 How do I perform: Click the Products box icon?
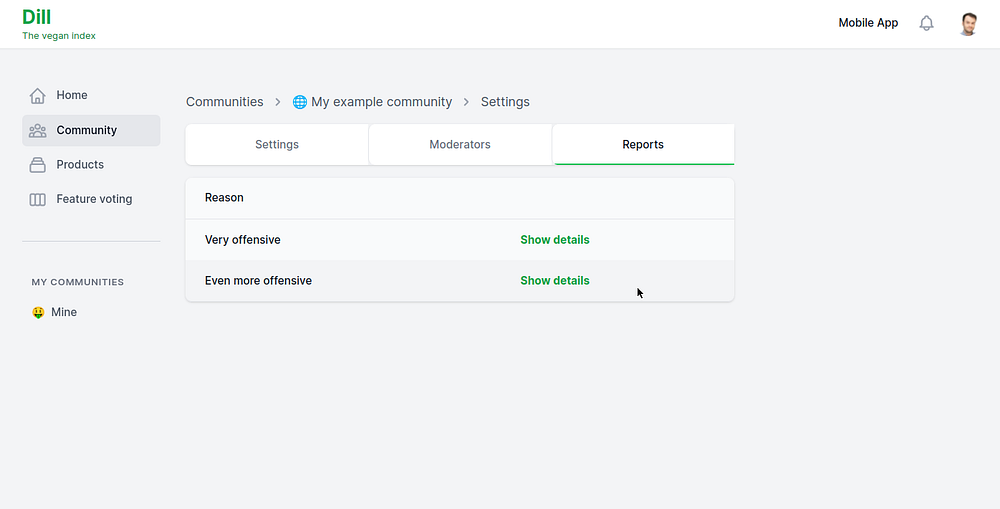pyautogui.click(x=38, y=165)
